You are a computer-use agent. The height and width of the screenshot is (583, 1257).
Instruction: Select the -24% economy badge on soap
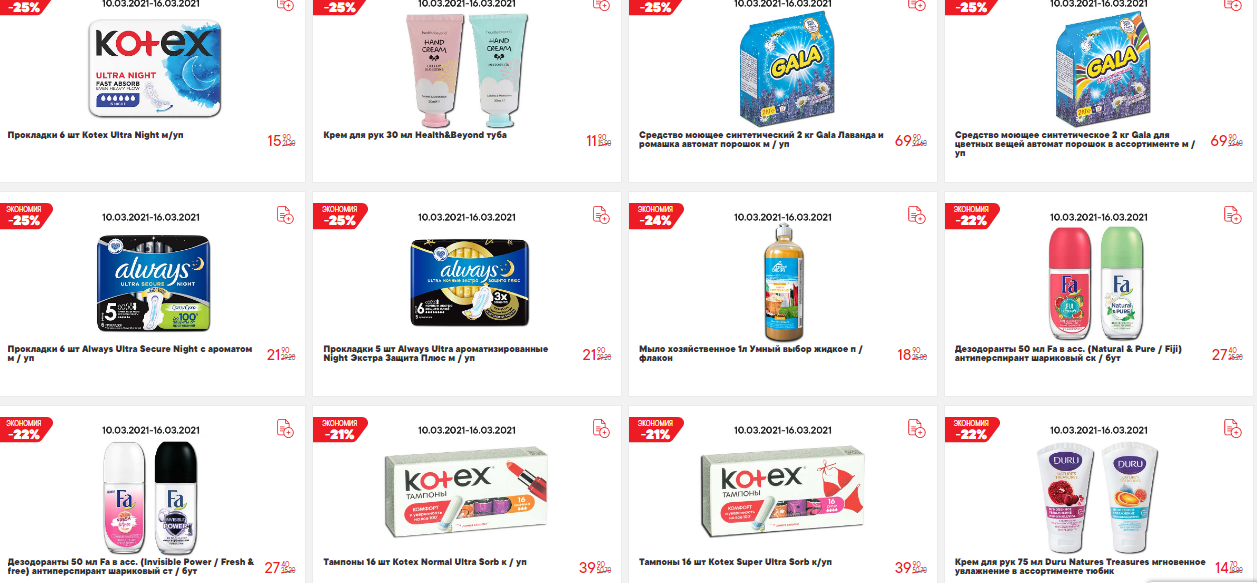point(656,216)
